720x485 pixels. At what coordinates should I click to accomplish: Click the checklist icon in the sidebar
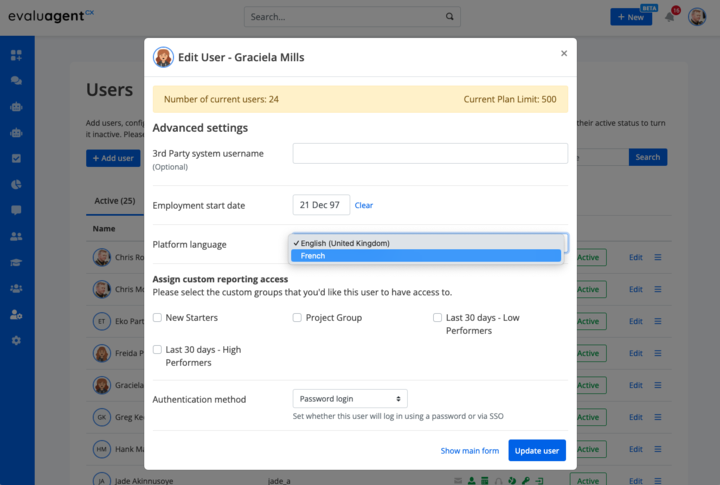16,158
